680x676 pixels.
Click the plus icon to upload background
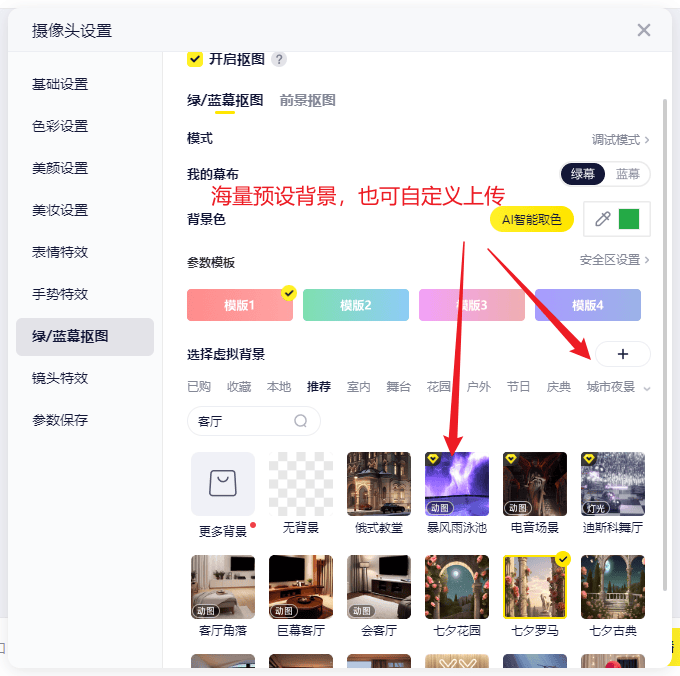tap(622, 354)
